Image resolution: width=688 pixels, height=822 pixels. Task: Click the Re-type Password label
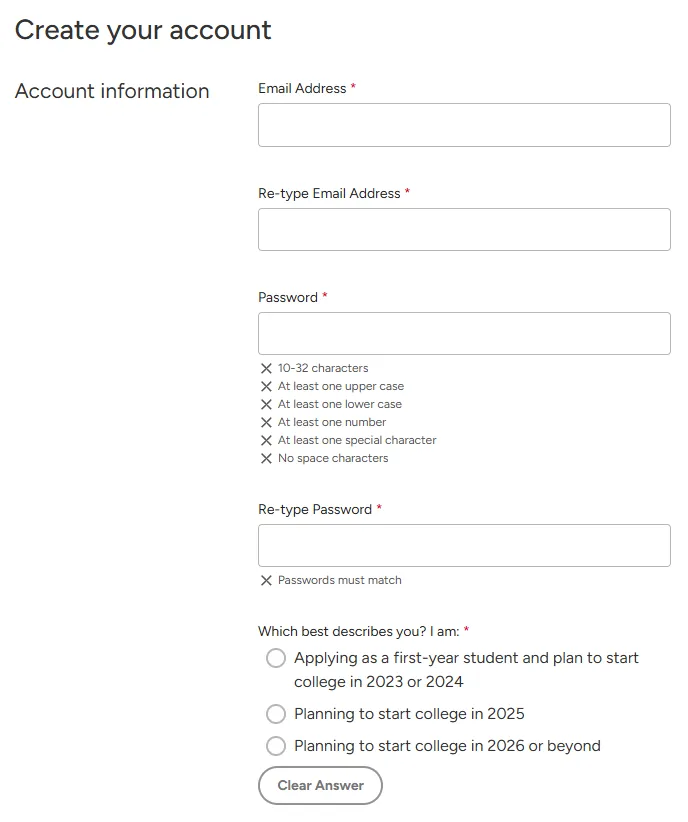(315, 509)
